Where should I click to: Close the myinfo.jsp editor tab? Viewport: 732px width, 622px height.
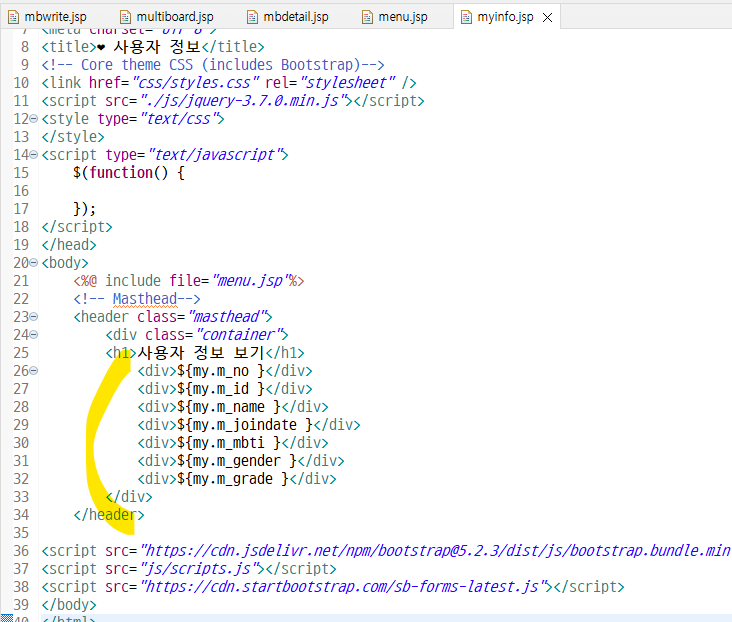point(548,18)
